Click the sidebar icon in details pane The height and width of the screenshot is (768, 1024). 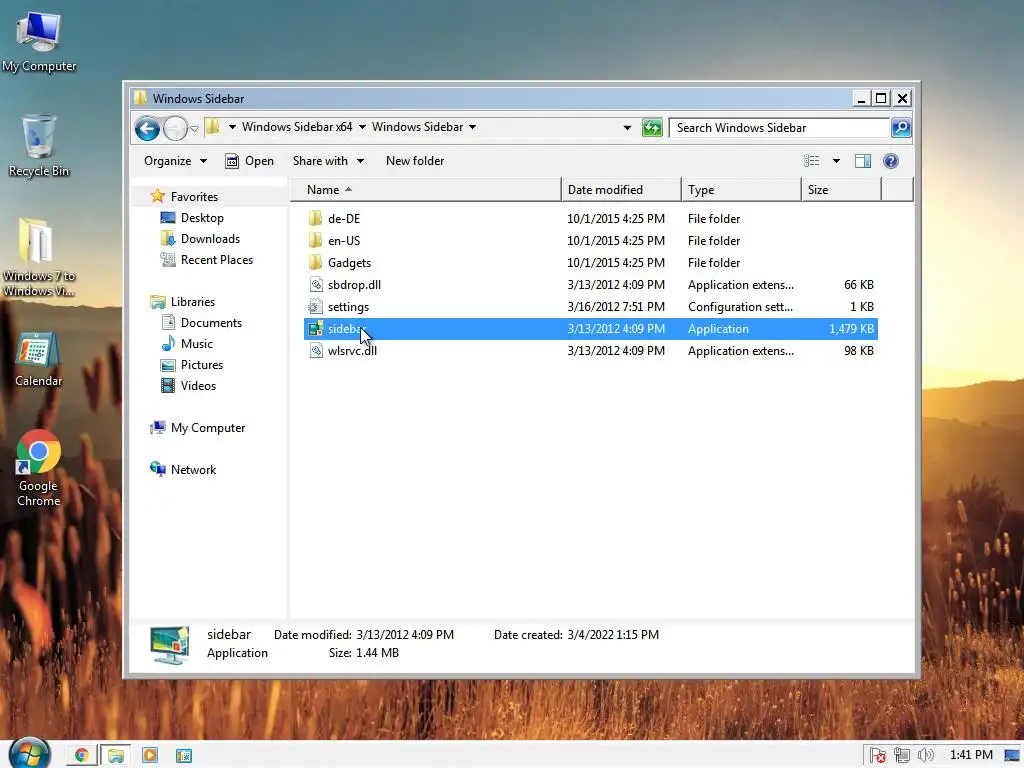[169, 645]
